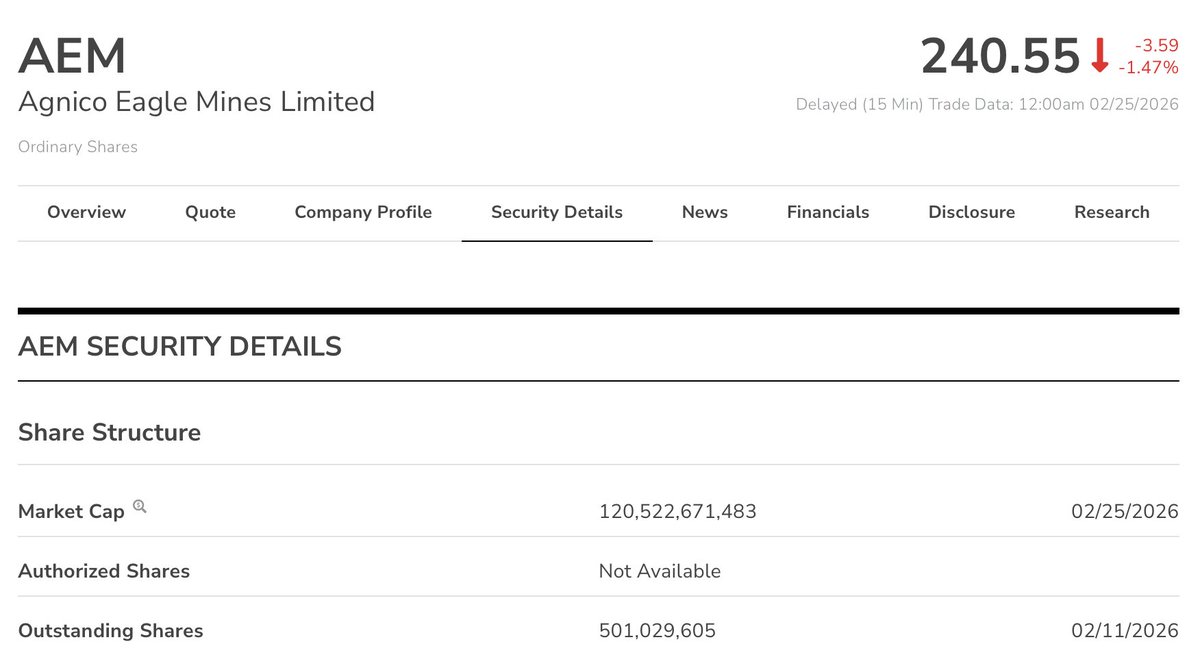Select the Security Details tab

click(x=557, y=212)
